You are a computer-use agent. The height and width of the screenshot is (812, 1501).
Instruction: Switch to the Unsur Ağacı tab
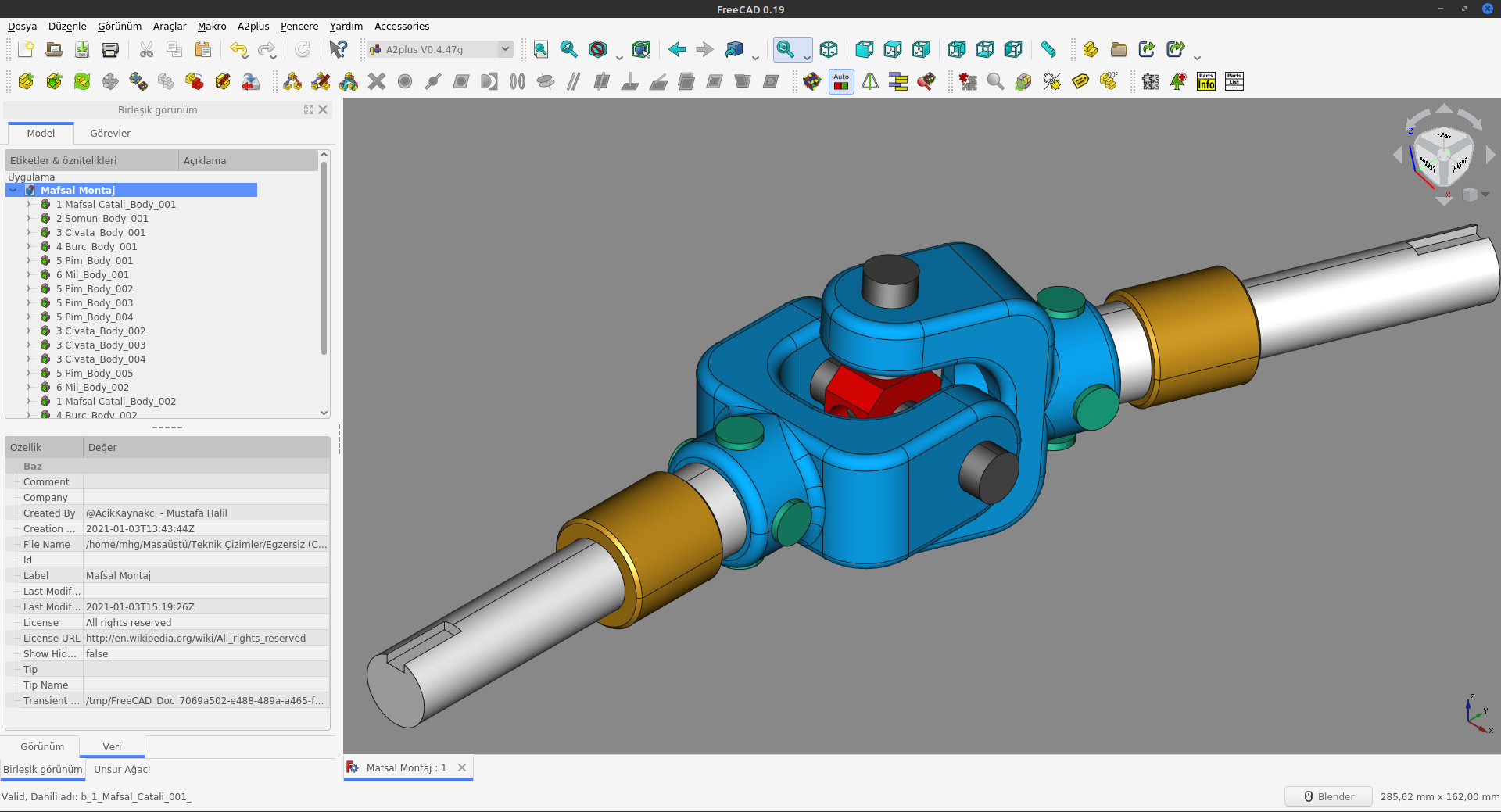(122, 769)
